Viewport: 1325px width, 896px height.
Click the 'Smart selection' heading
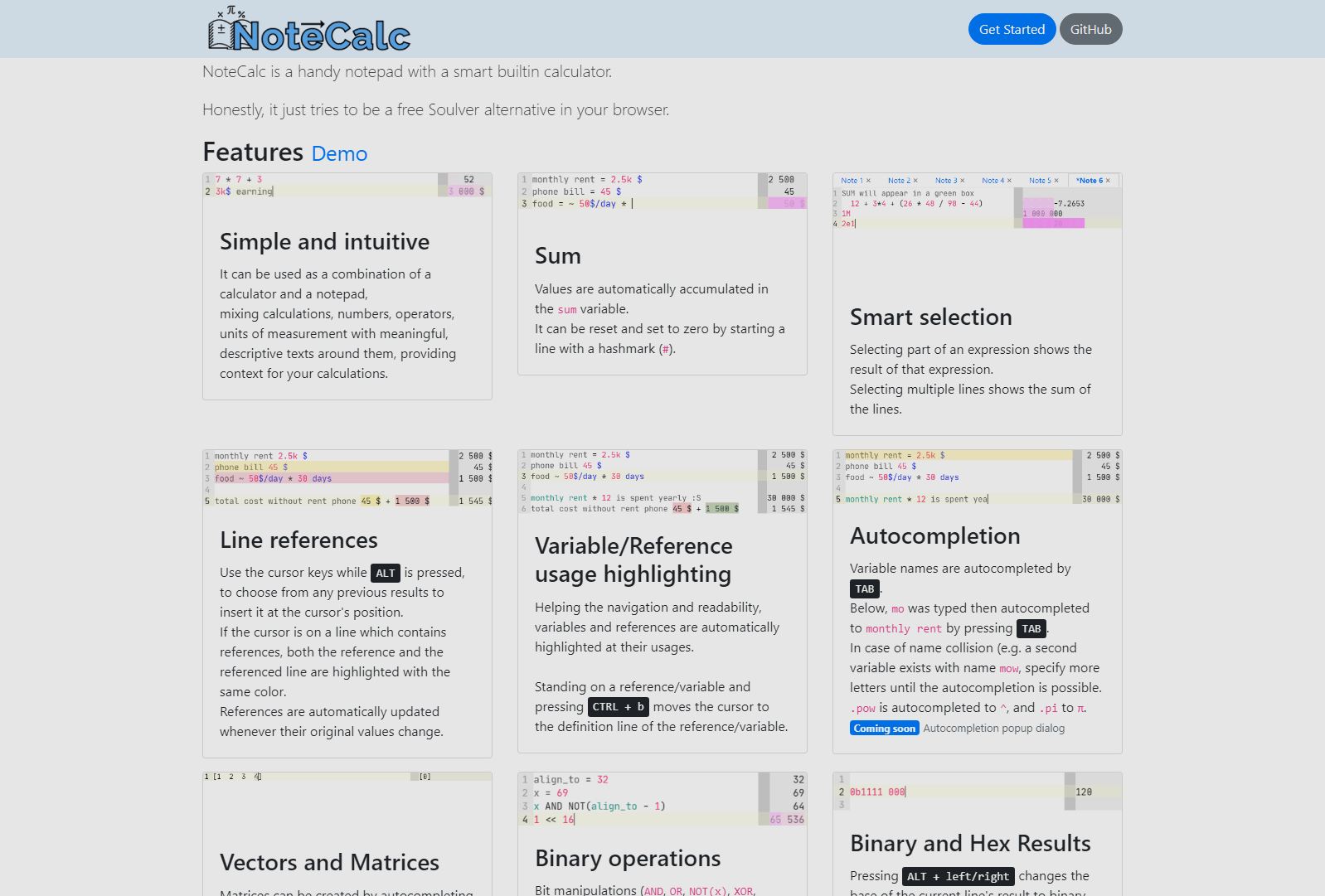click(x=931, y=317)
